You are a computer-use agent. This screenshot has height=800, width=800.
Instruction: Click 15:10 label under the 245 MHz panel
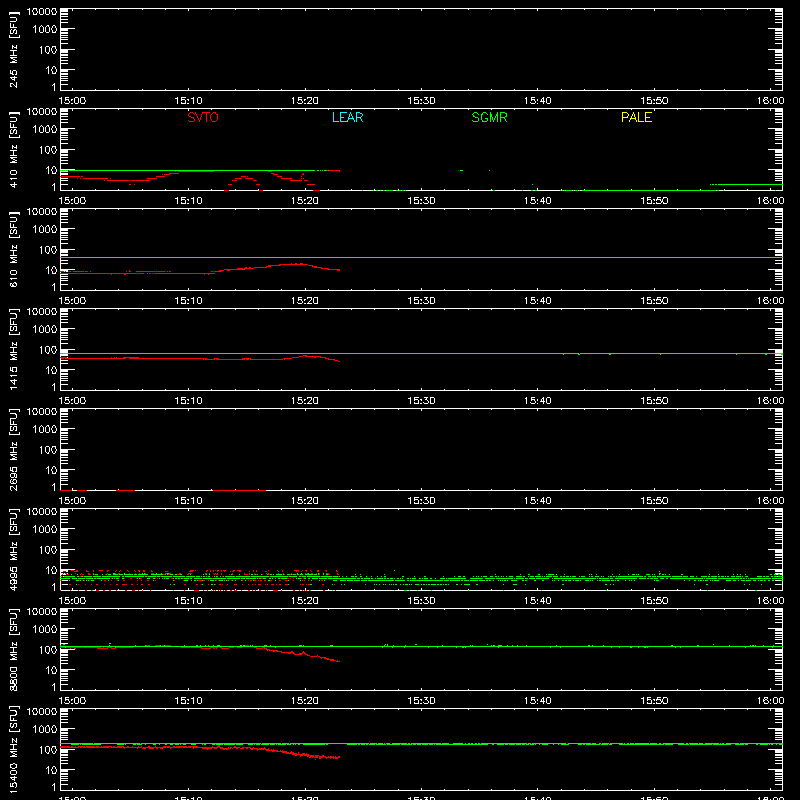[x=188, y=101]
